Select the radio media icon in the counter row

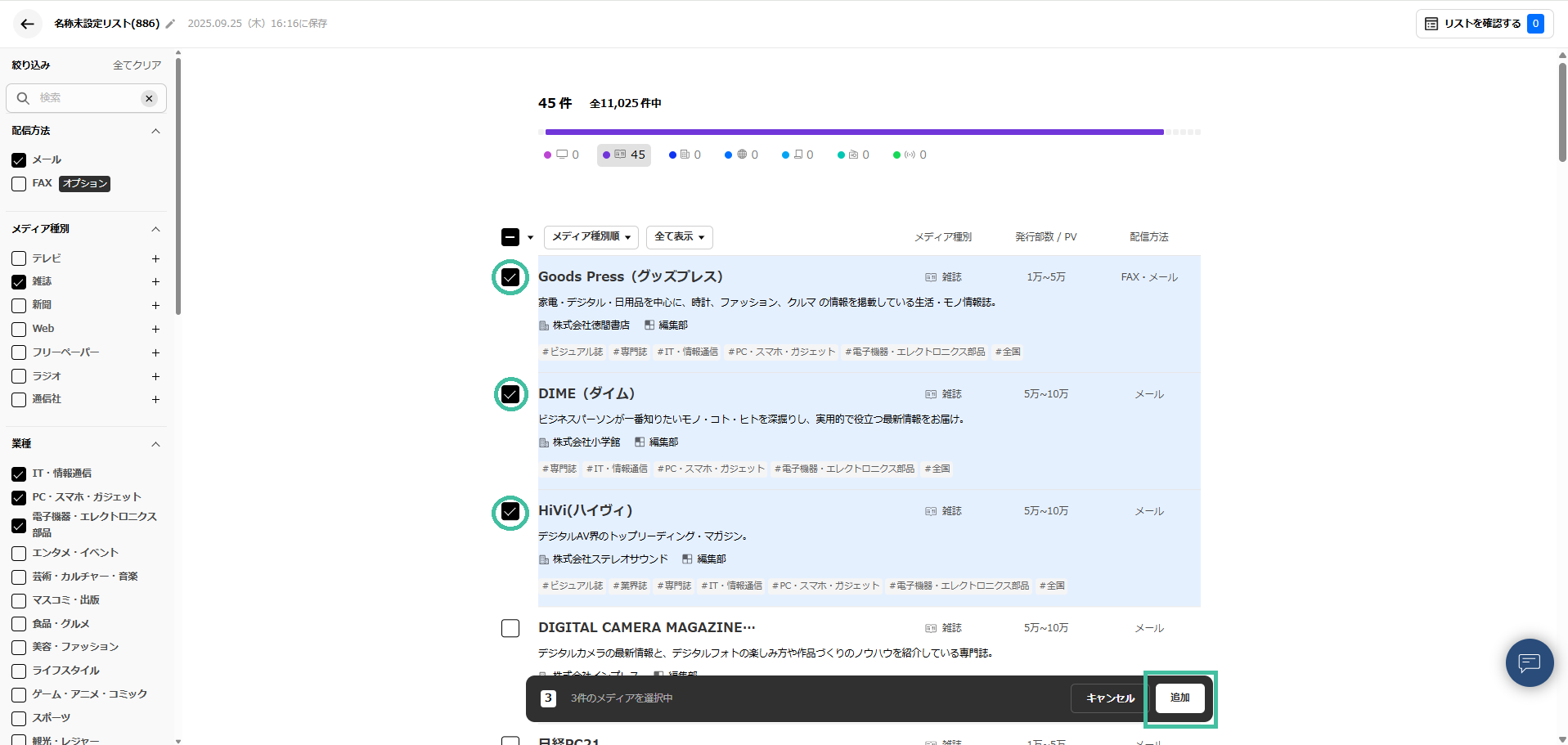click(853, 154)
